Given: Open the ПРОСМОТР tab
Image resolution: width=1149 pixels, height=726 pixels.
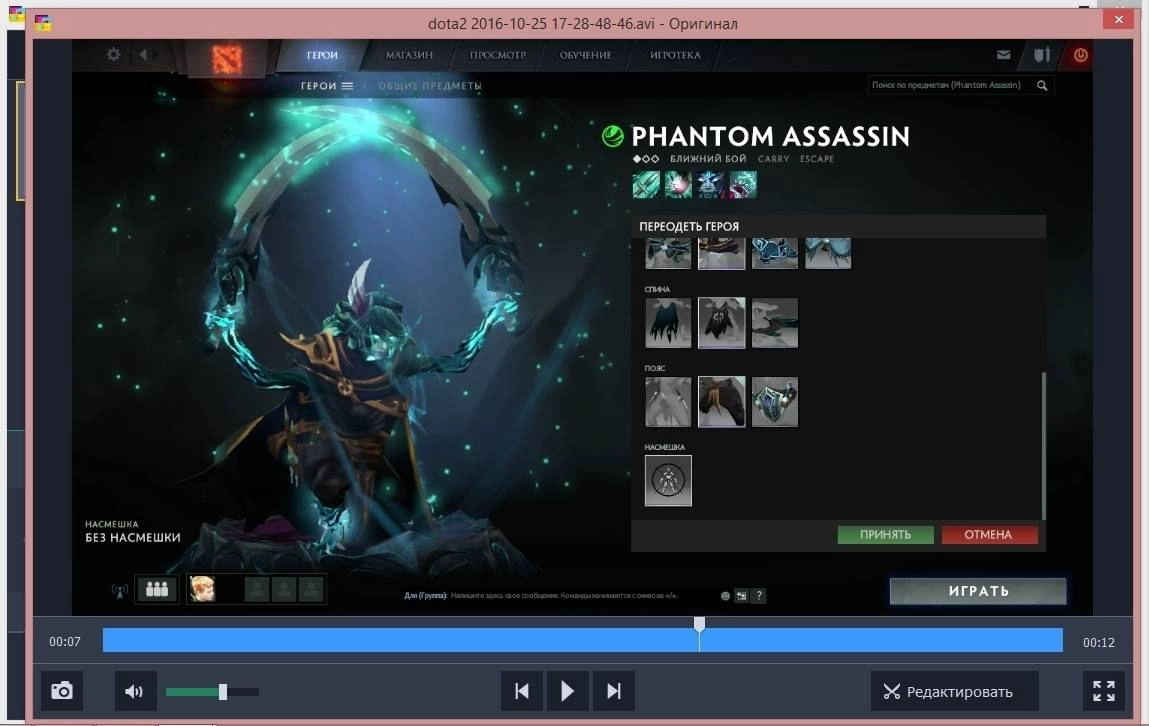Looking at the screenshot, I should pos(498,55).
